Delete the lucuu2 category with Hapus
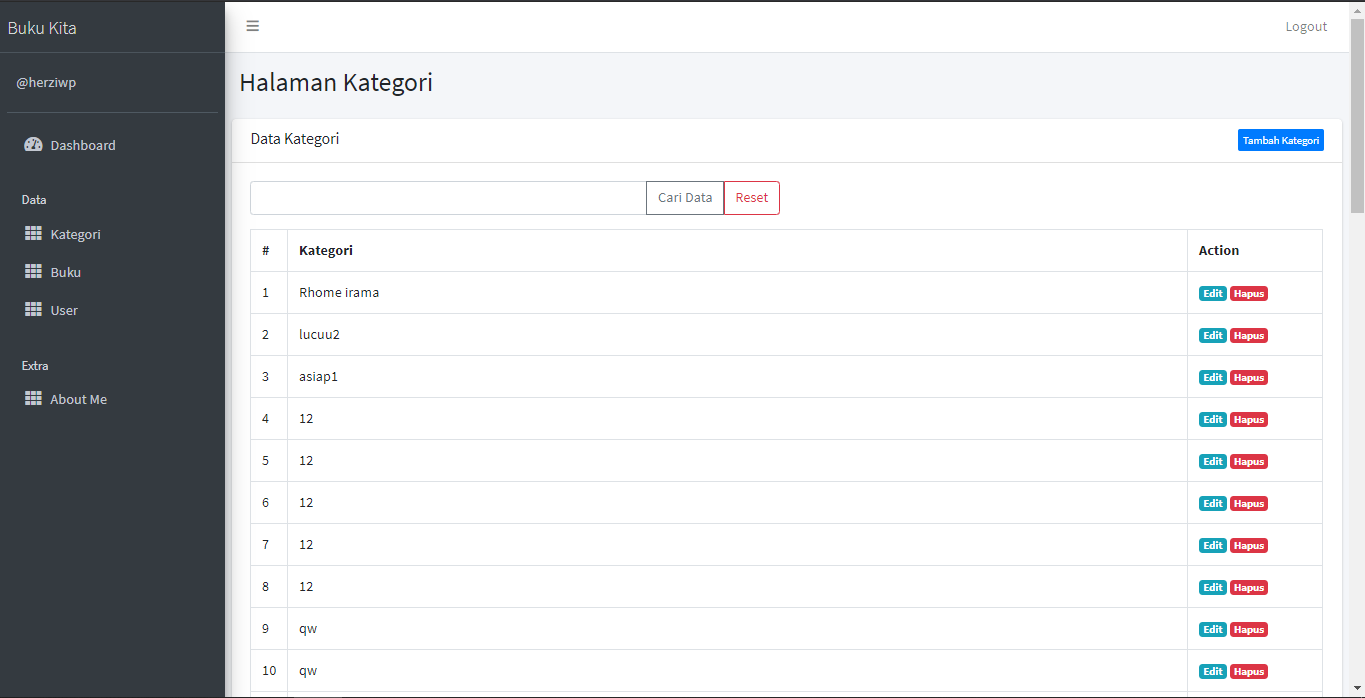The height and width of the screenshot is (698, 1365). tap(1249, 336)
